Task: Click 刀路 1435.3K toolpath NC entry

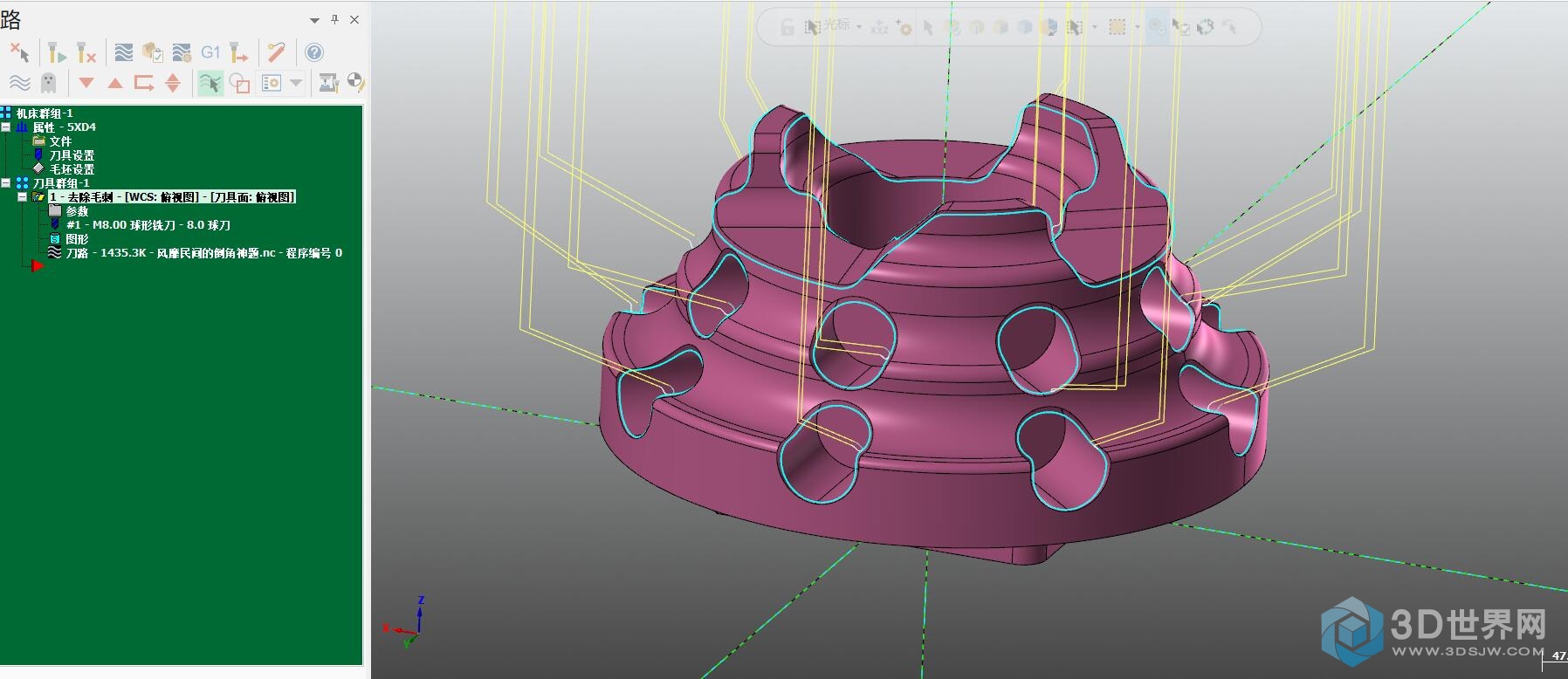Action: click(x=203, y=253)
